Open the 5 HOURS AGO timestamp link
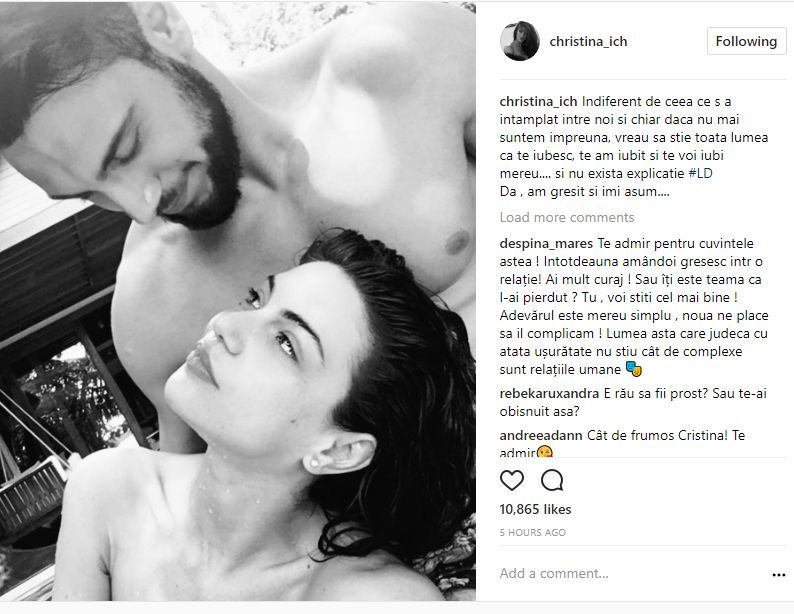794x614 pixels. click(x=533, y=533)
